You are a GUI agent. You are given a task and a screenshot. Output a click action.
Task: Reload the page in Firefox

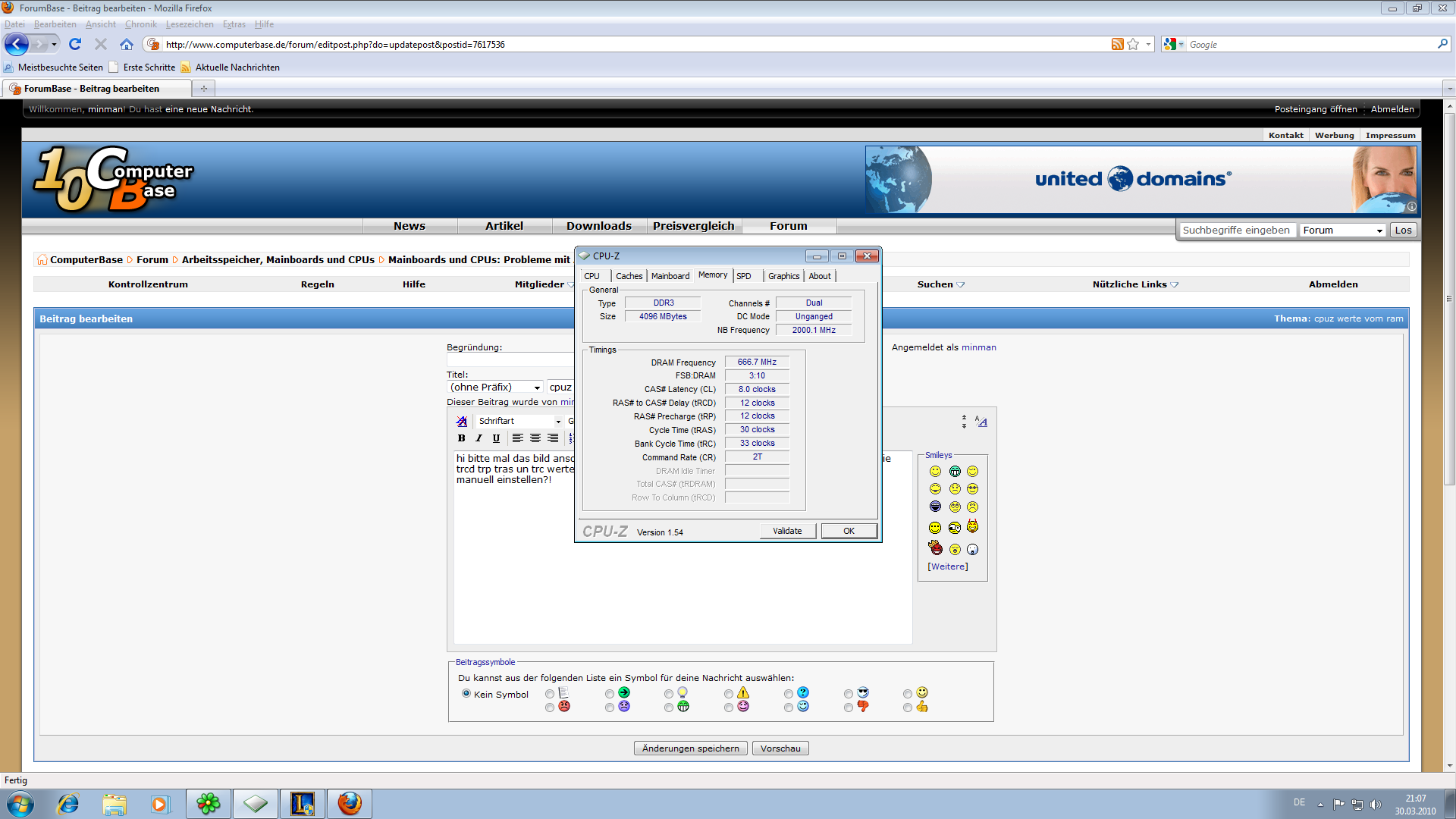(x=74, y=45)
